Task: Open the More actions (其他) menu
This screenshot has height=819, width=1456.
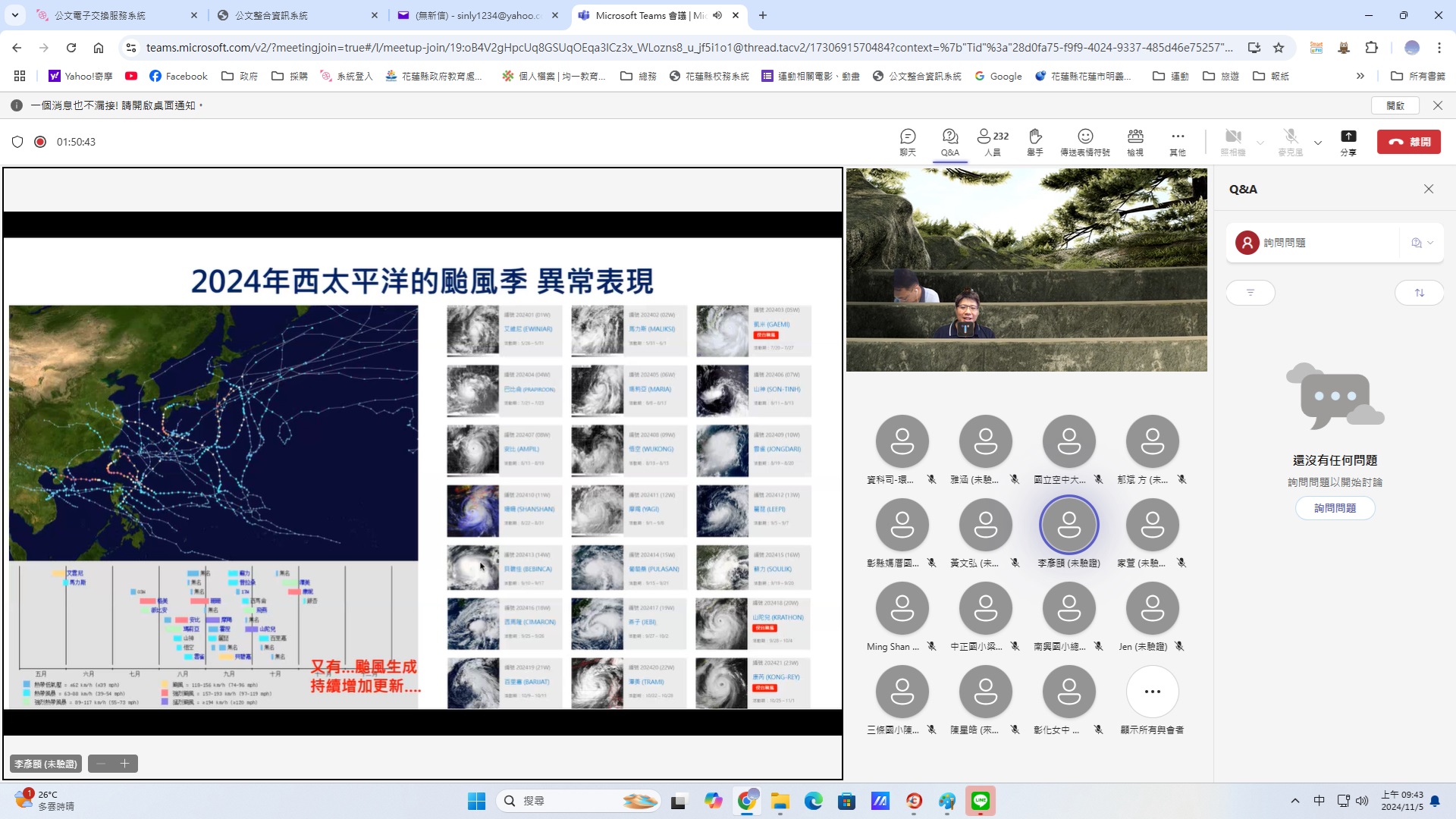Action: click(1177, 142)
